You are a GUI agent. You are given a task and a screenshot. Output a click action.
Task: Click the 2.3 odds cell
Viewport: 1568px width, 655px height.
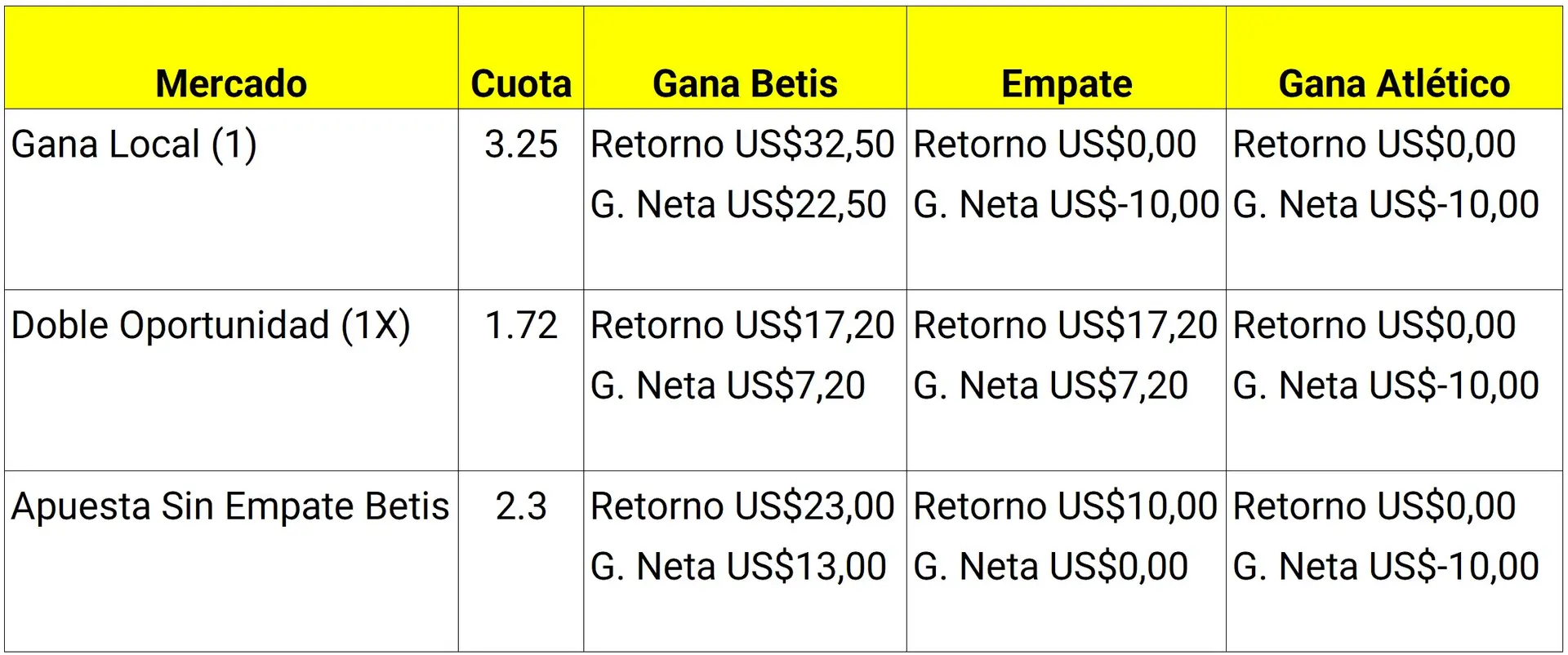click(x=521, y=506)
